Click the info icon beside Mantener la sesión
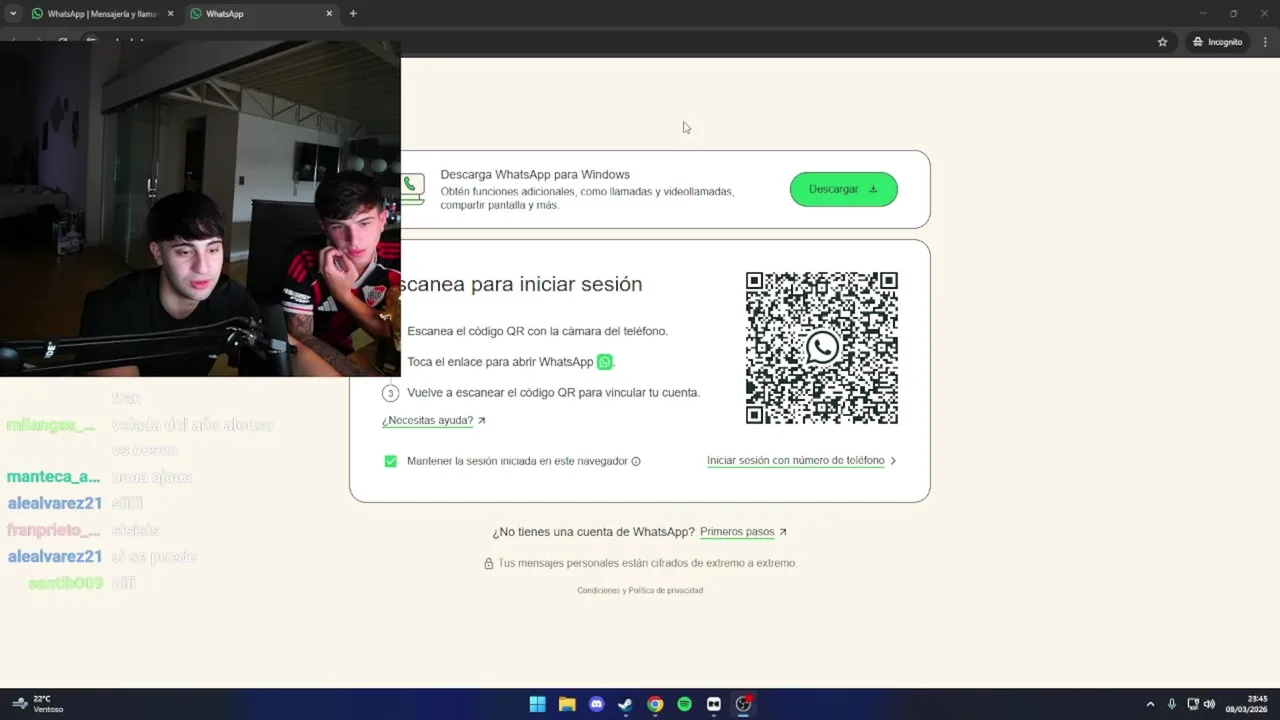This screenshot has height=720, width=1280. coord(636,461)
